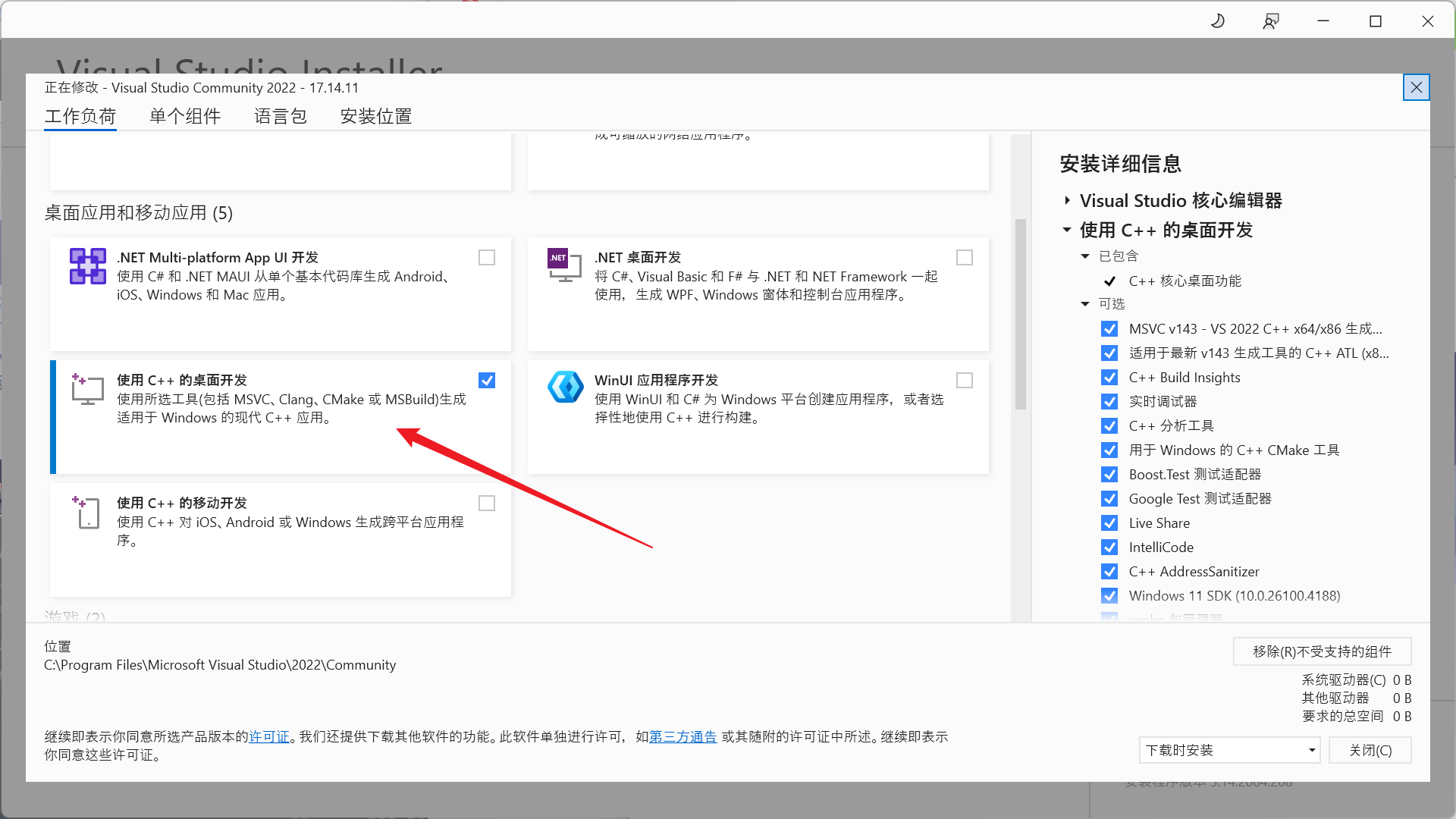Click the .NET desktop development icon

point(564,265)
